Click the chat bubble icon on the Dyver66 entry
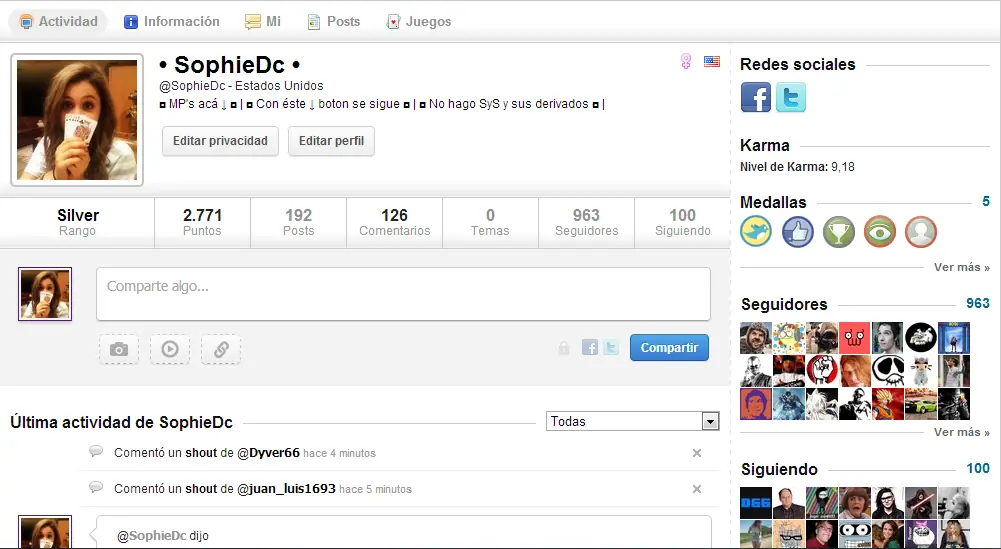The width and height of the screenshot is (1001, 549). pyautogui.click(x=96, y=451)
